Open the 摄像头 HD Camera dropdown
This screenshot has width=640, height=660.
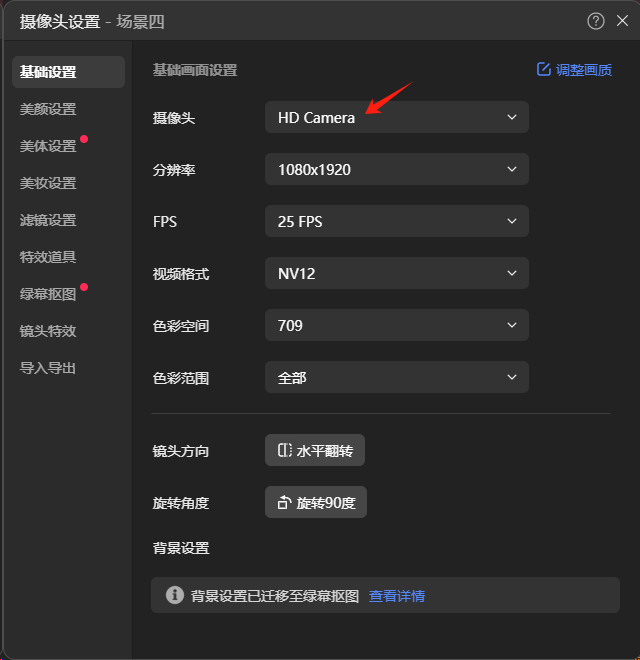397,117
